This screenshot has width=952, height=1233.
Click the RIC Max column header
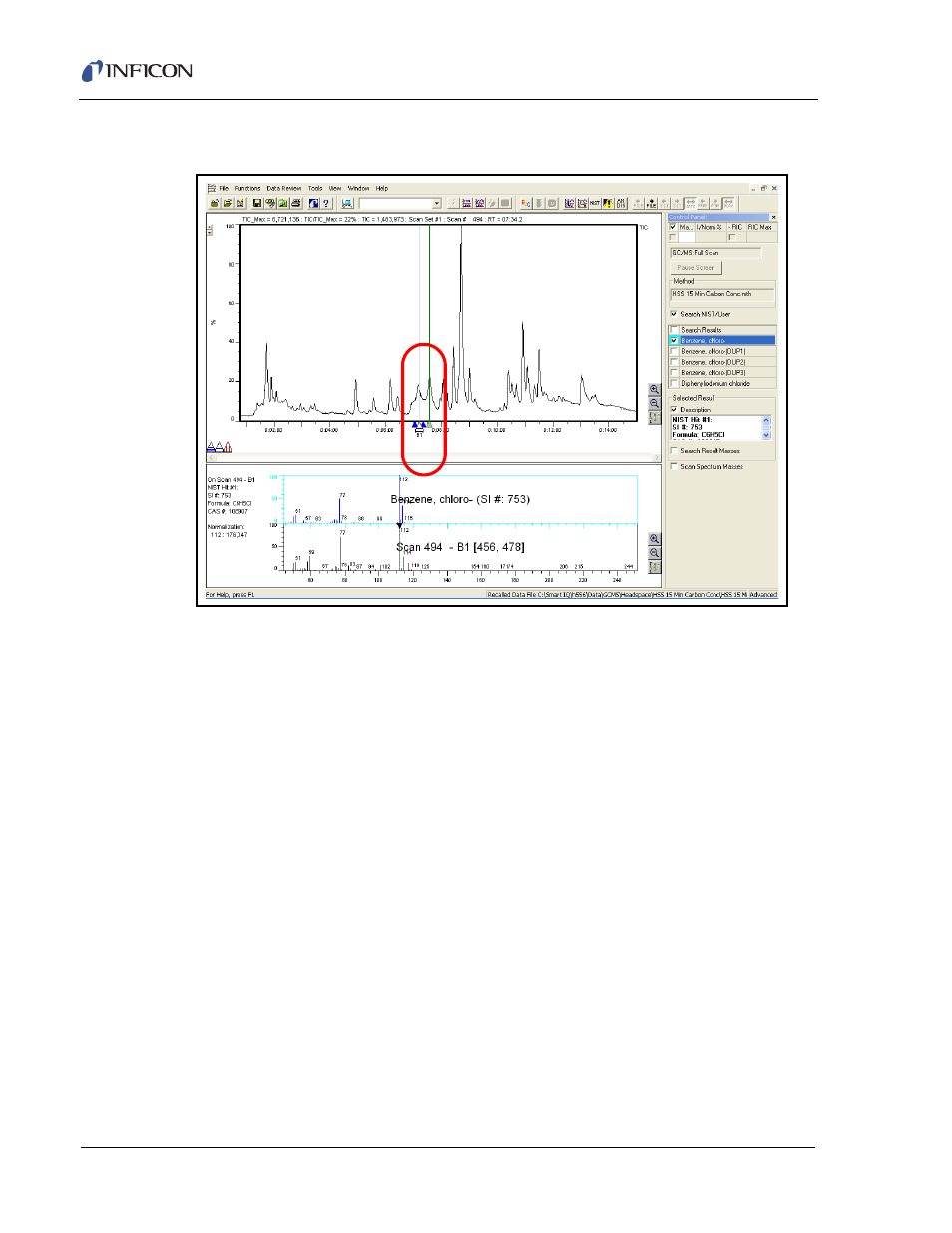(x=760, y=227)
